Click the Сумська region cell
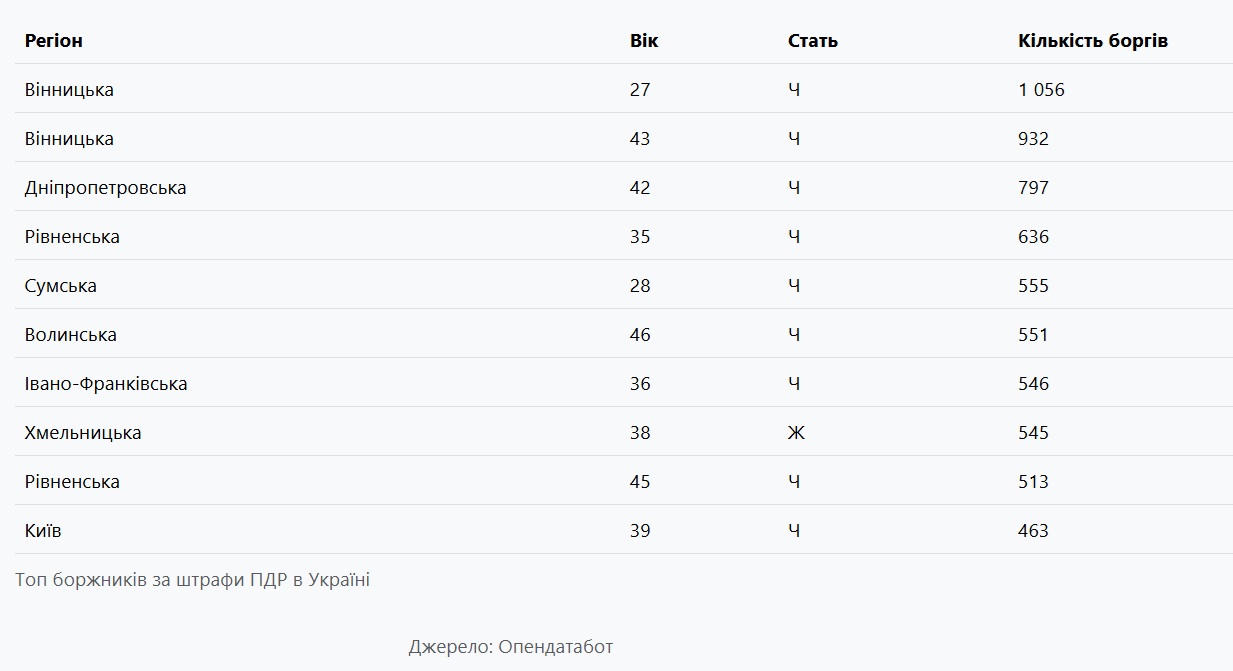 pyautogui.click(x=61, y=286)
